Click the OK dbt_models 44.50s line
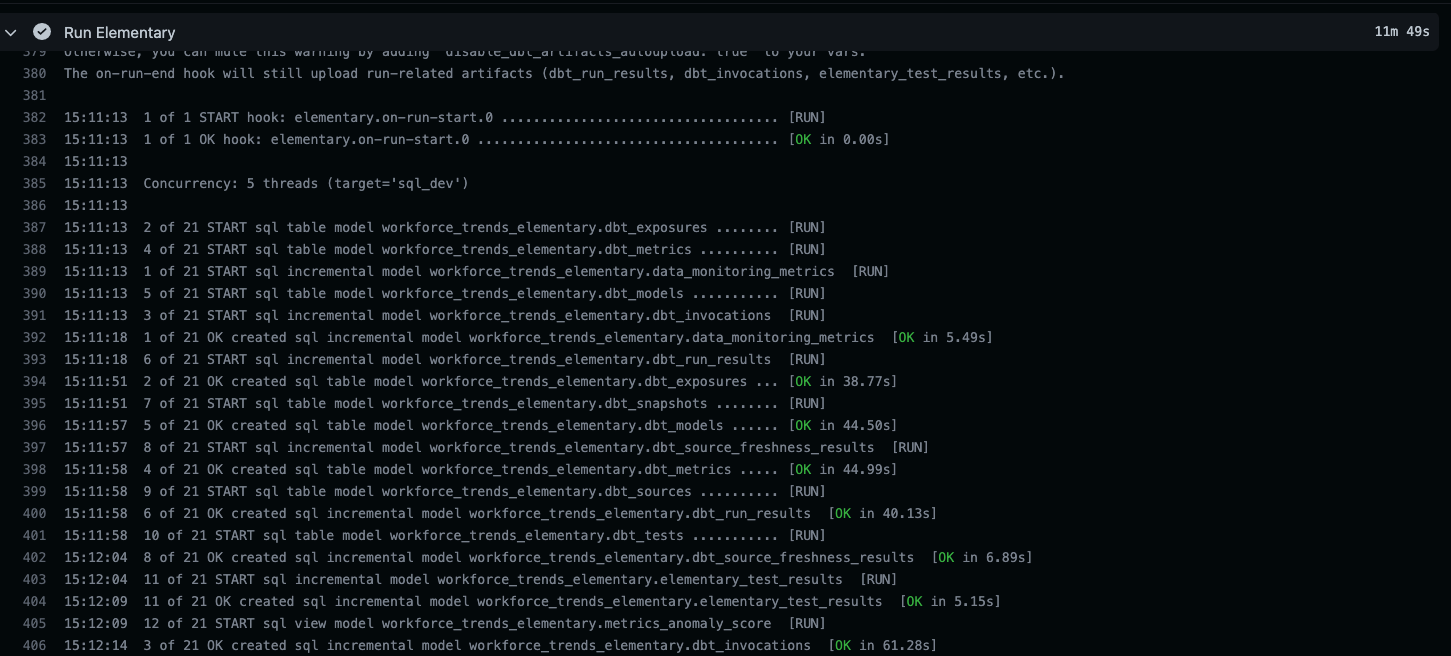Image resolution: width=1451 pixels, height=656 pixels. click(x=481, y=425)
